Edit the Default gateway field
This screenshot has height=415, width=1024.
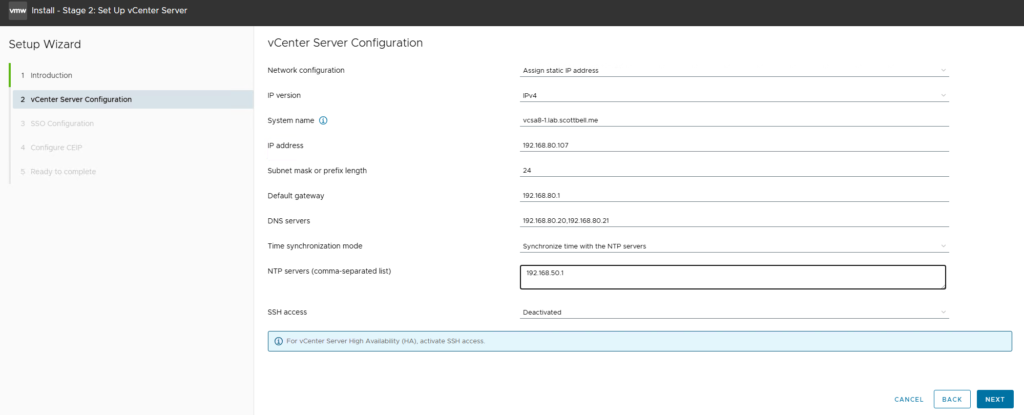(733, 195)
